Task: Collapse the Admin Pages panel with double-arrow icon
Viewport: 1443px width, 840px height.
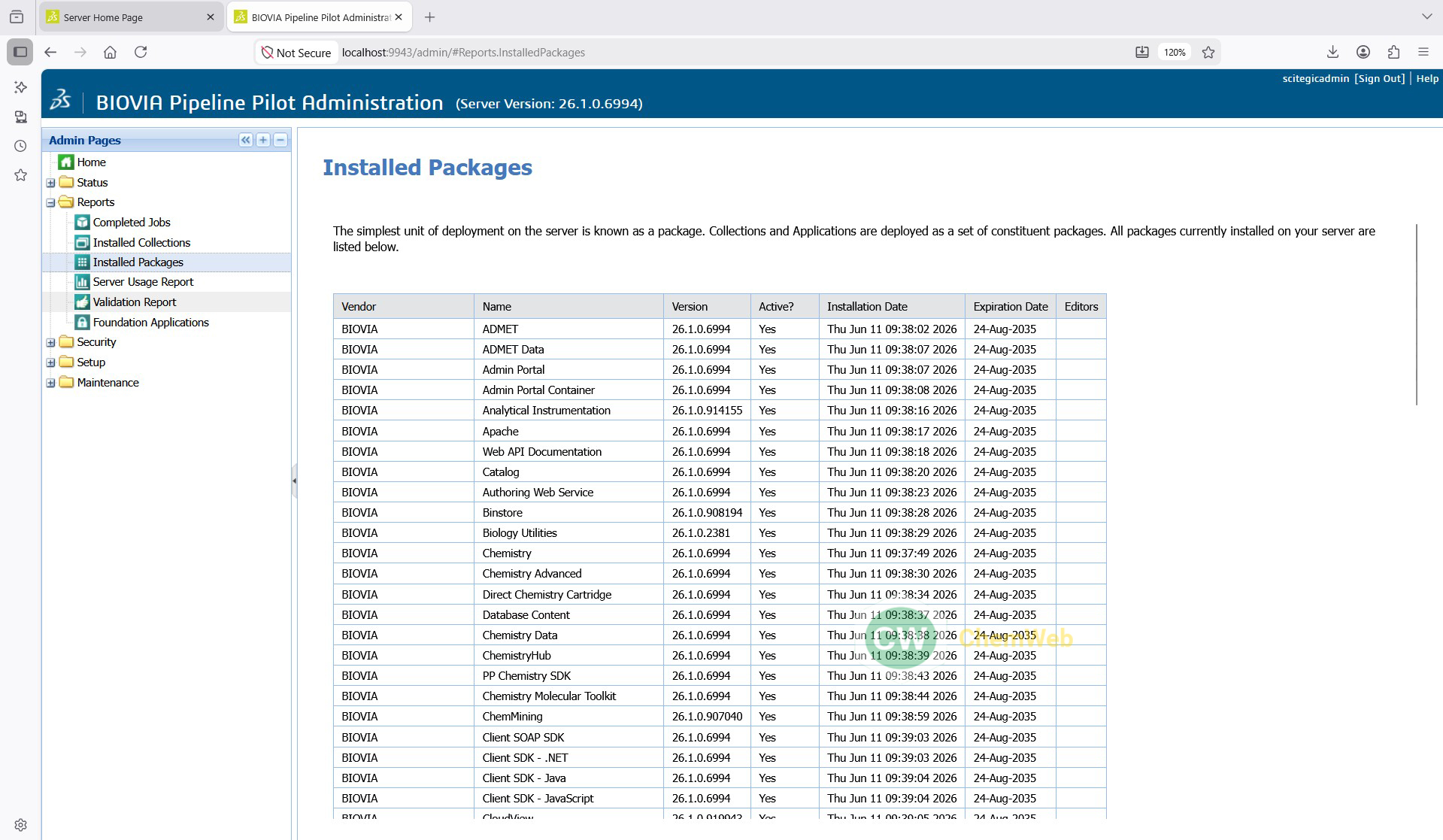Action: 246,140
